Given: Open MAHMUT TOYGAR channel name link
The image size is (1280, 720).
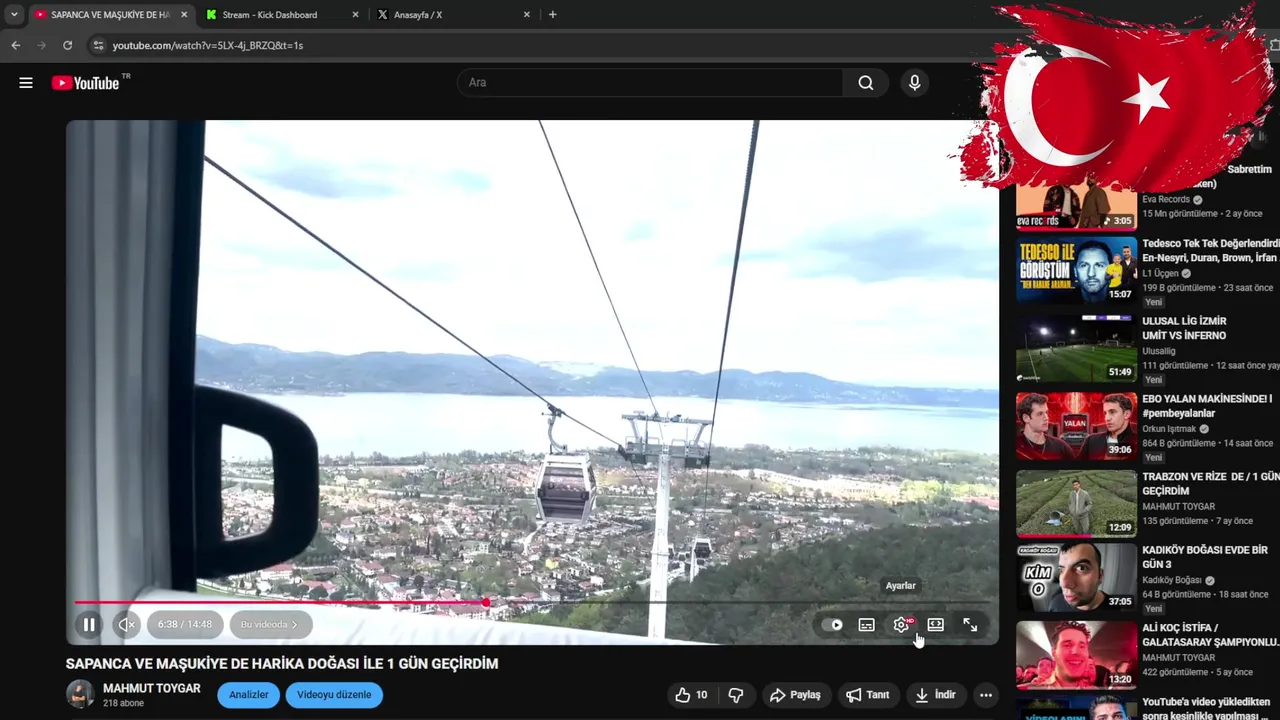Looking at the screenshot, I should coord(152,688).
